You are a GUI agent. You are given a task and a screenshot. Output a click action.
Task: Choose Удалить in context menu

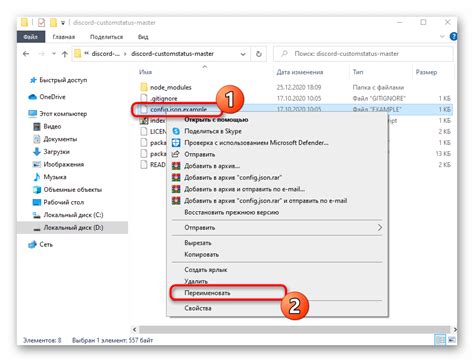pyautogui.click(x=196, y=281)
